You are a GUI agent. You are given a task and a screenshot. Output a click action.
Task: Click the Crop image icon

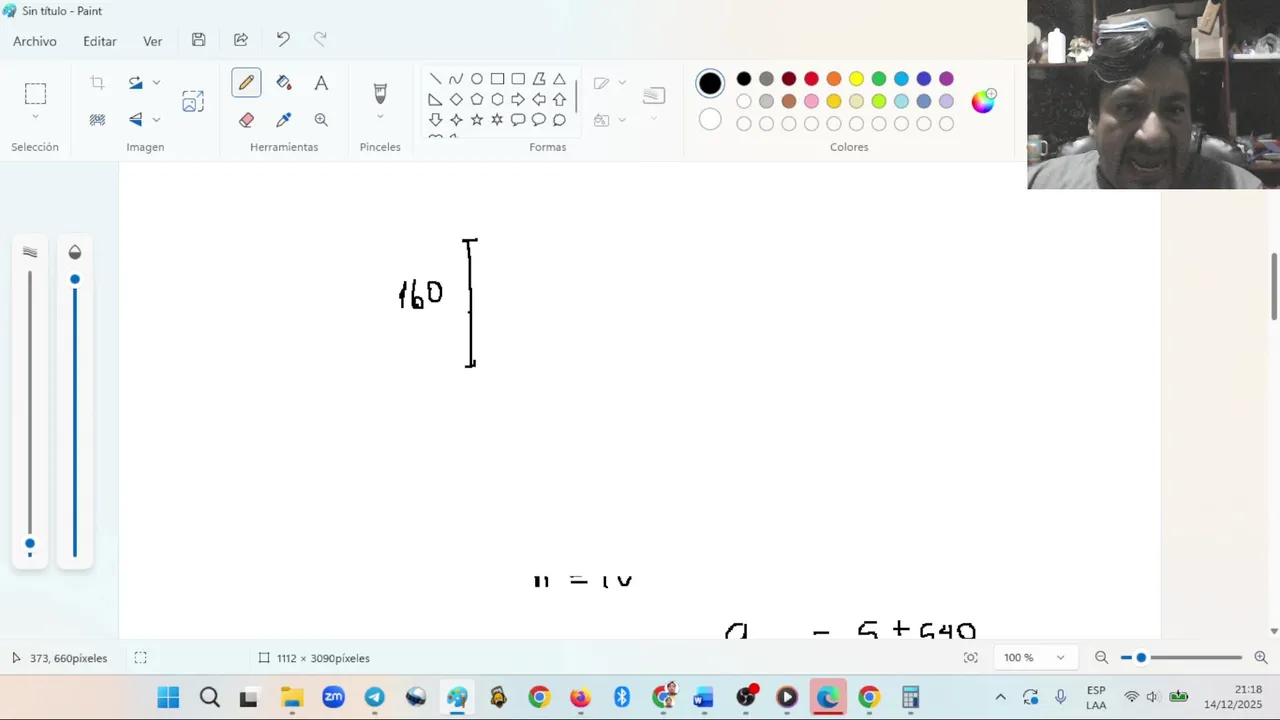[x=97, y=83]
